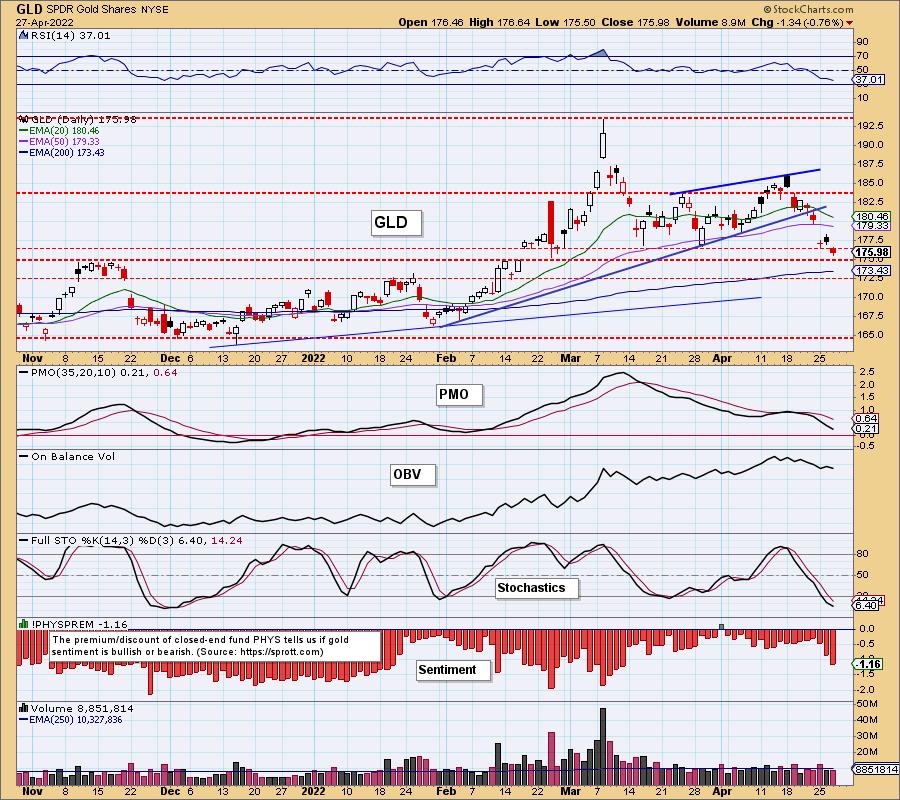Click the tallest volume bar in March
The image size is (900, 800).
coord(603,747)
